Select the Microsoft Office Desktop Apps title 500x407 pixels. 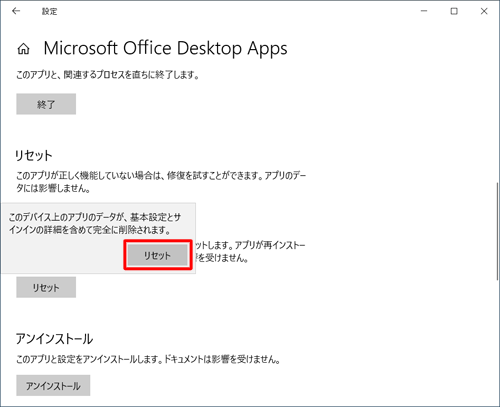pyautogui.click(x=165, y=49)
